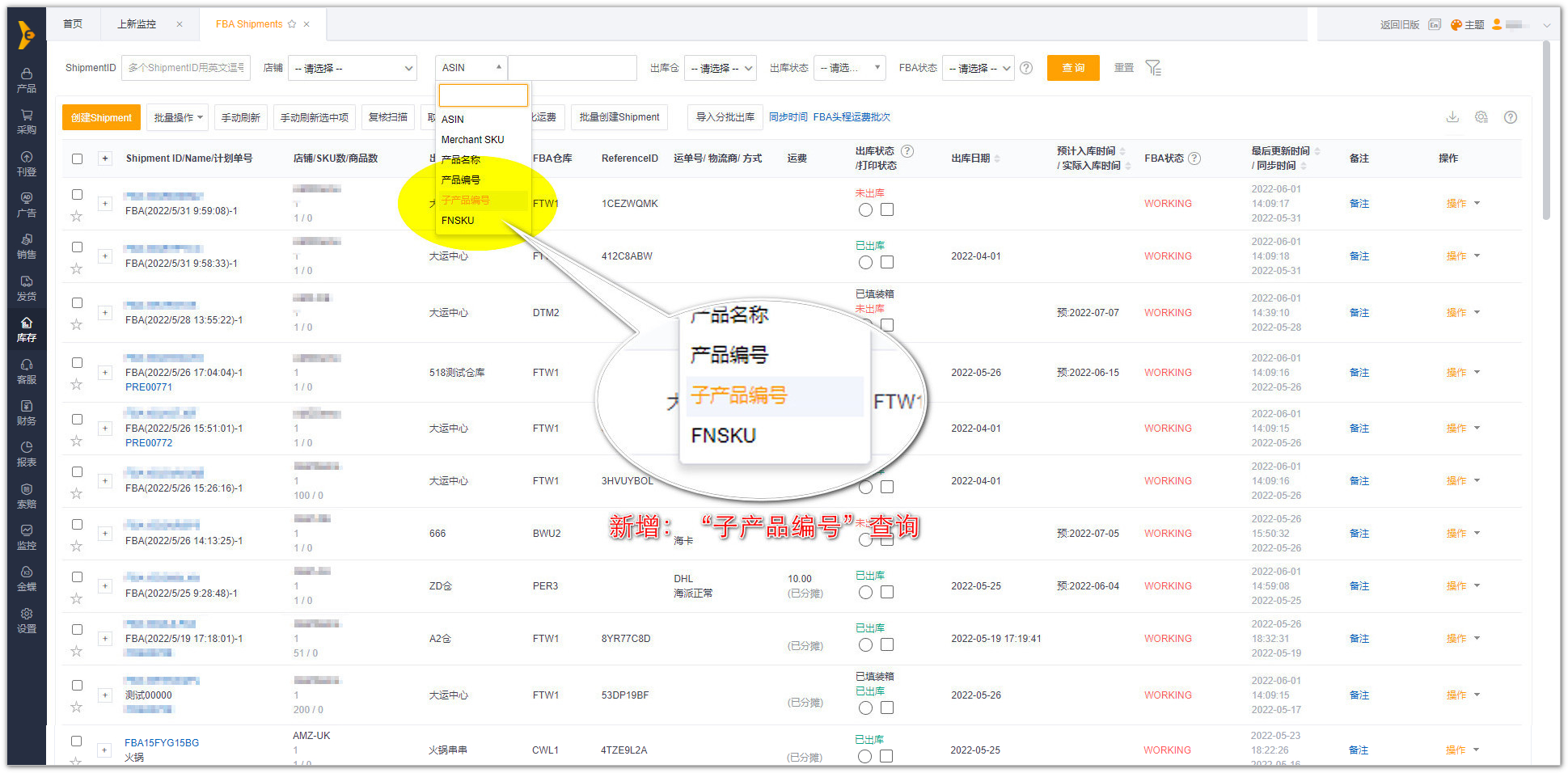
Task: Click the 复核扫描 button
Action: (388, 118)
